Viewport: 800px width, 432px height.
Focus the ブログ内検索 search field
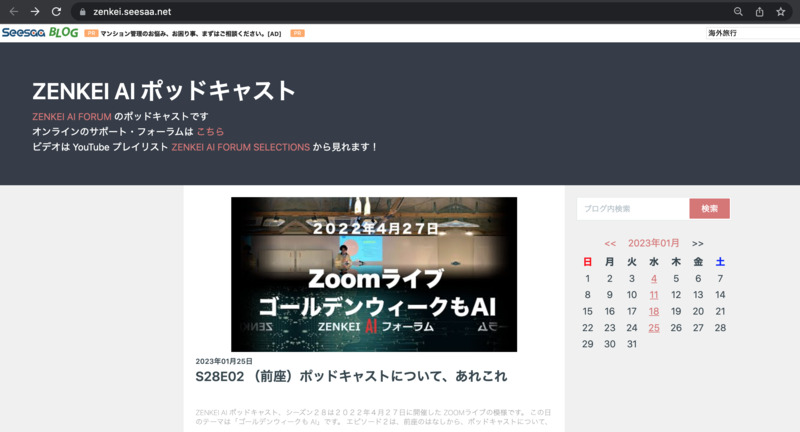(x=632, y=209)
